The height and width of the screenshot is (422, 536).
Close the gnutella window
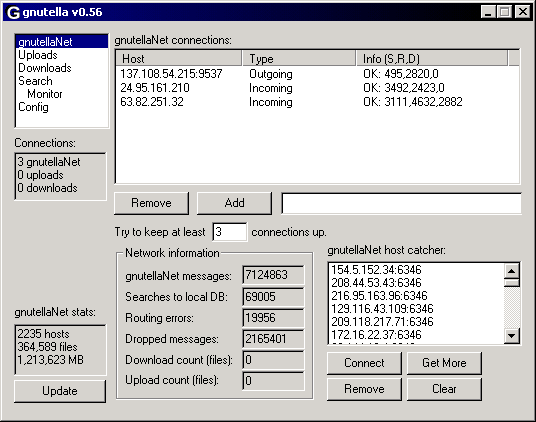(x=523, y=12)
